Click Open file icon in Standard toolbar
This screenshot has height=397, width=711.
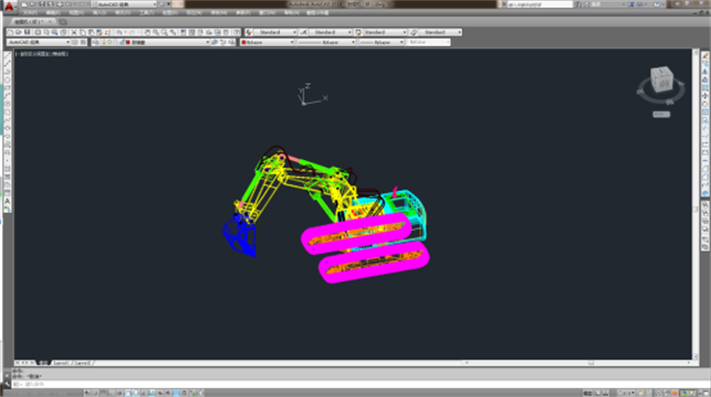[x=19, y=32]
